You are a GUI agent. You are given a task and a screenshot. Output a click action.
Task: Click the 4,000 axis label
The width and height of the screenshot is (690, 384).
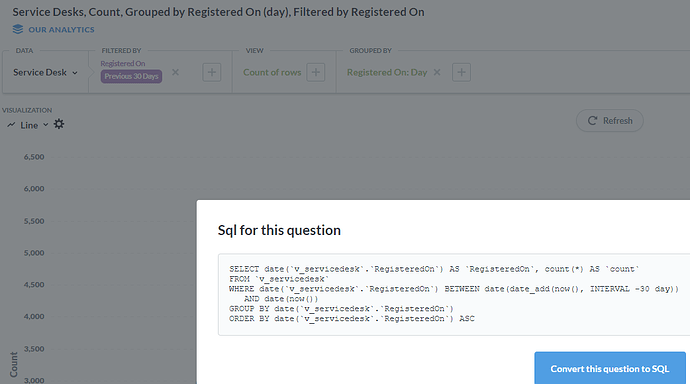34,317
